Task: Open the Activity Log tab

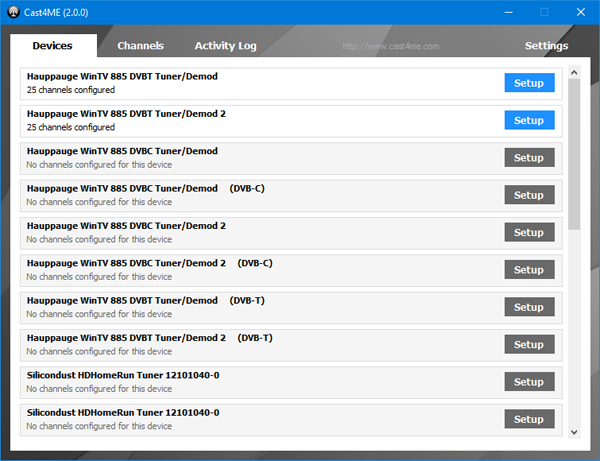Action: (x=225, y=46)
